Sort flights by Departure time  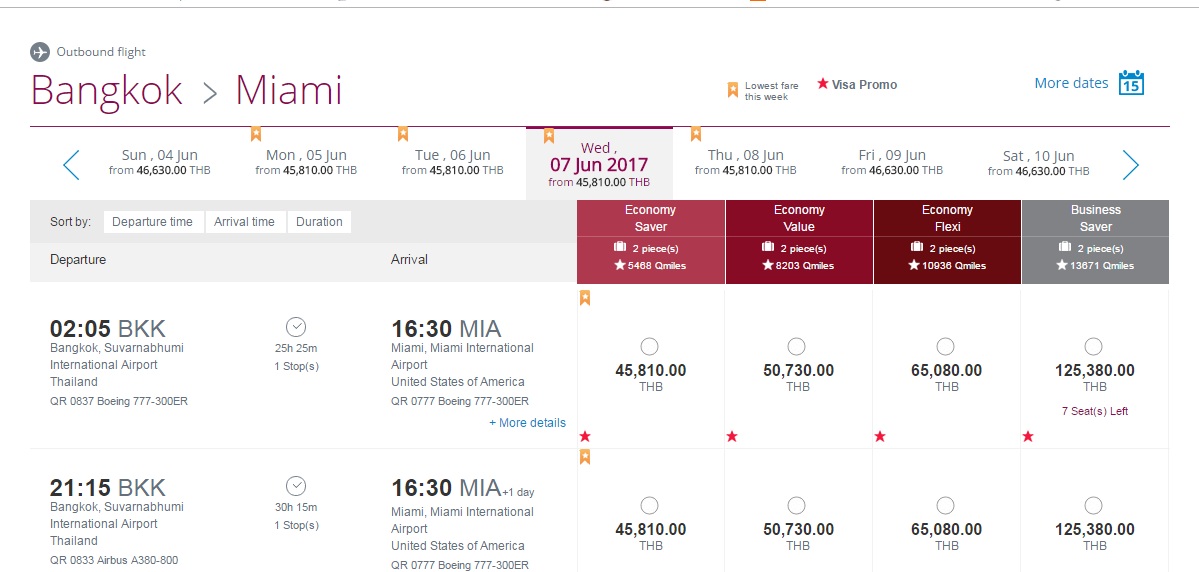152,222
